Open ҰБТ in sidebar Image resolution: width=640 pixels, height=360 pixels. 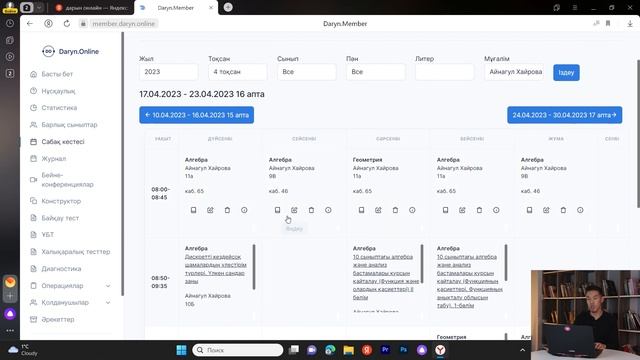[47, 235]
